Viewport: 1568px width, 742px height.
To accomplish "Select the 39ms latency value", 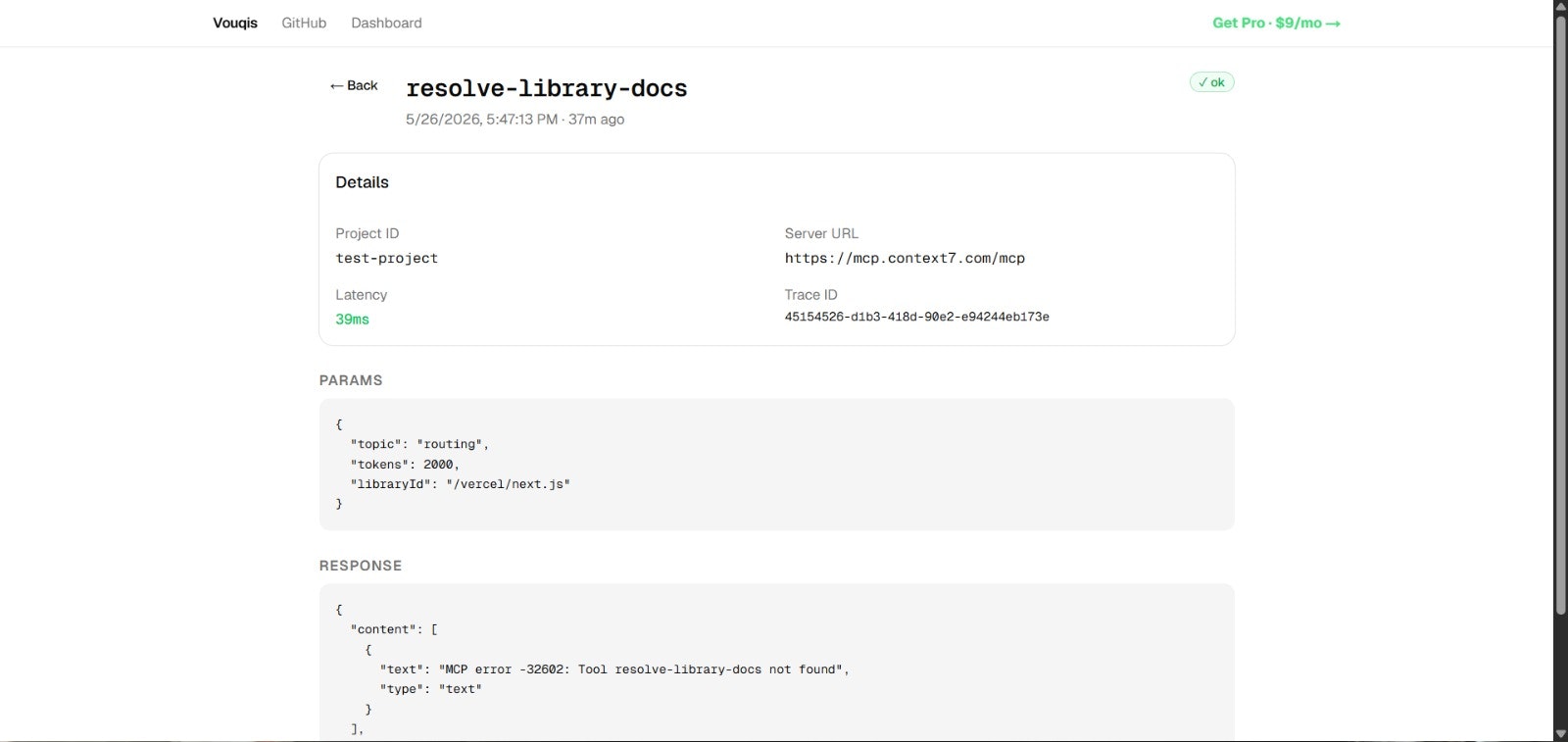I will pyautogui.click(x=353, y=319).
